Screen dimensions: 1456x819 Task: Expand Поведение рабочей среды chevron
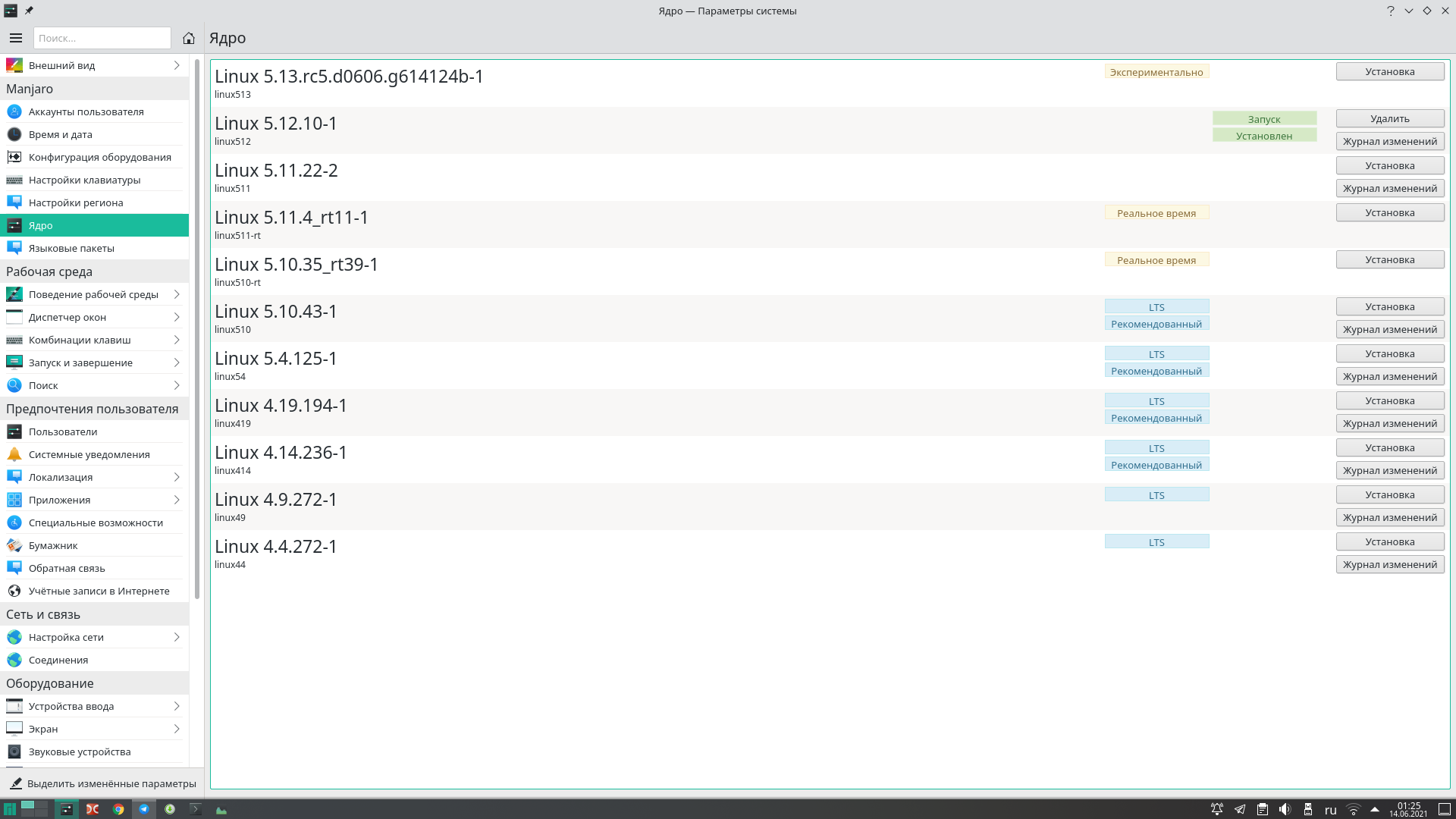[x=177, y=294]
